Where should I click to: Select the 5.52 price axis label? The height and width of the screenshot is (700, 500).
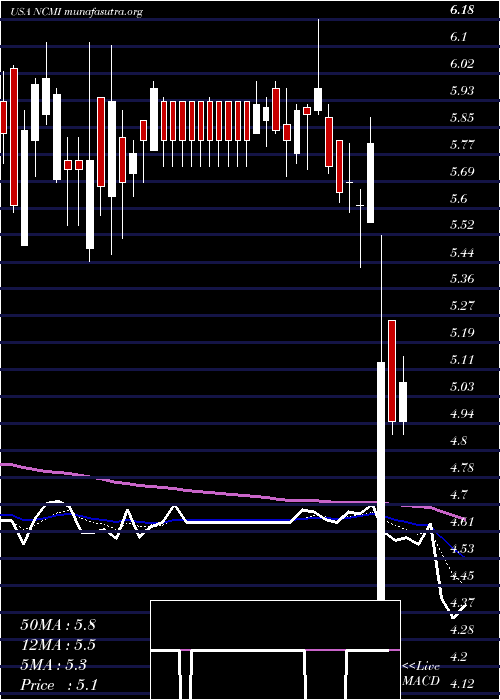(462, 225)
